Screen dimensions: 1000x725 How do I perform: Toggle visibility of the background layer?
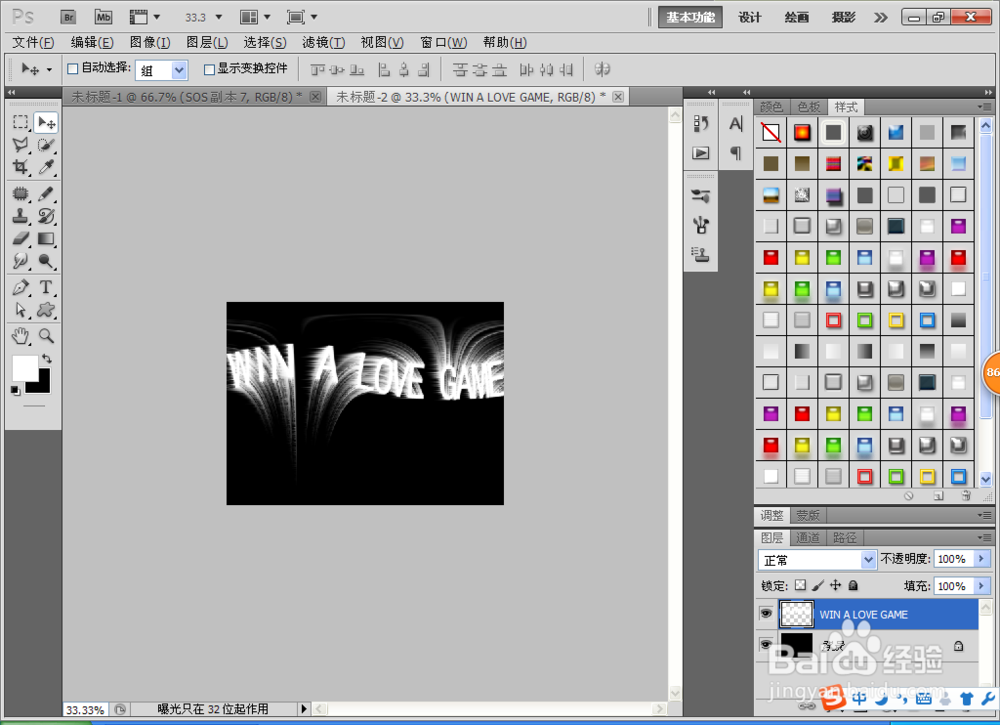[x=766, y=645]
